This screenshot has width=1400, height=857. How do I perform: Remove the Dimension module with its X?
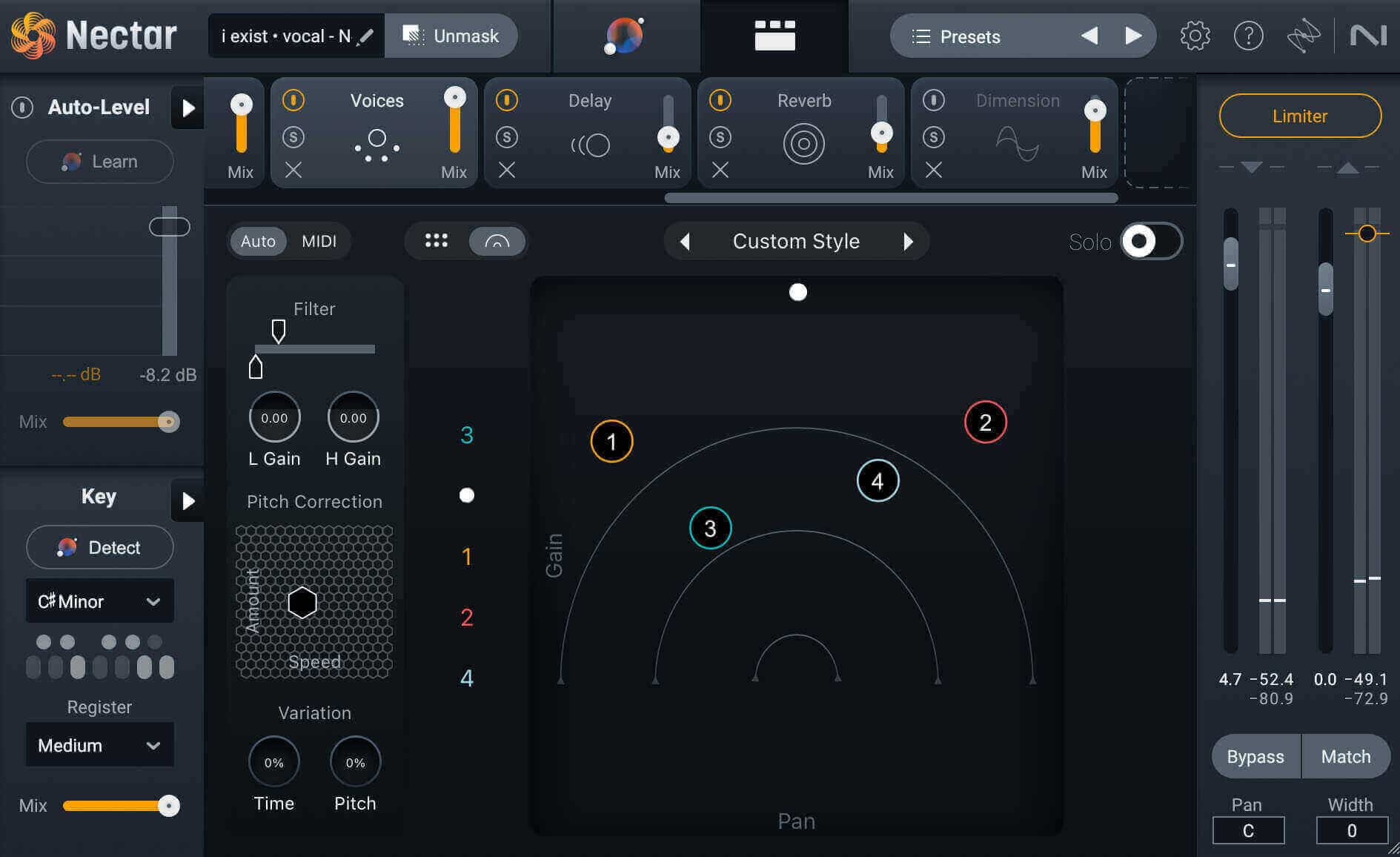[934, 171]
